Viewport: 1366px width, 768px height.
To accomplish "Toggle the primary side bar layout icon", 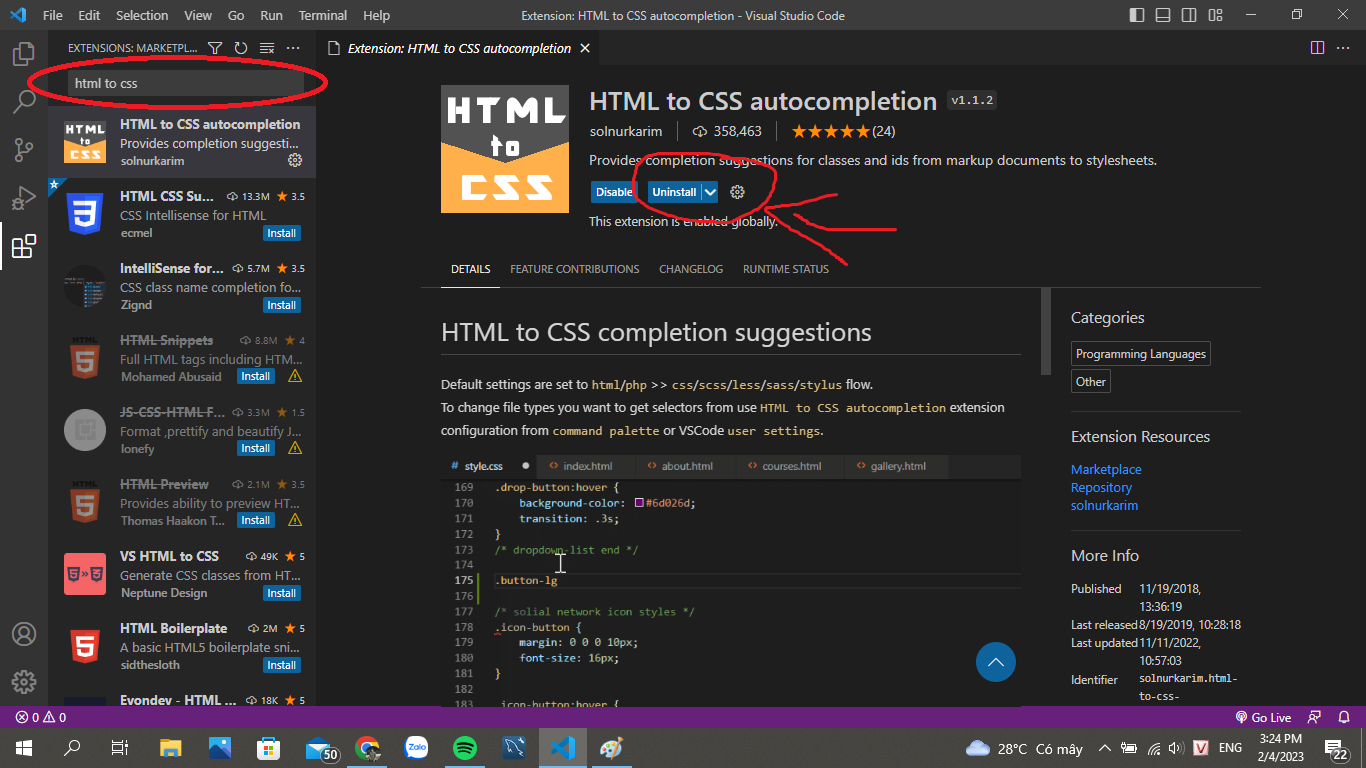I will coord(1138,15).
